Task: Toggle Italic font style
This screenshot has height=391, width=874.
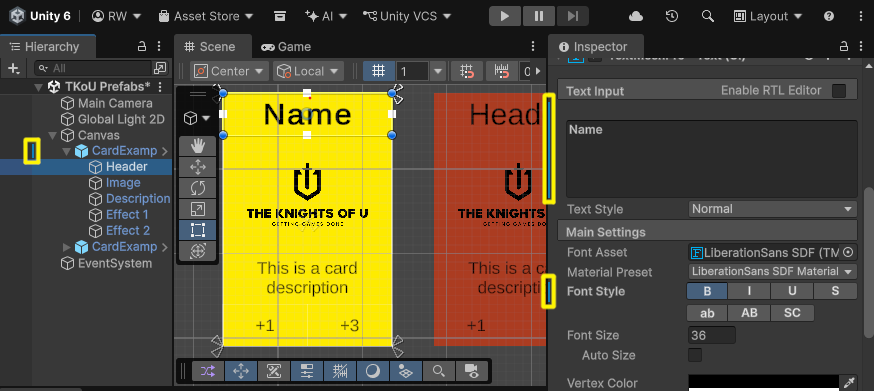Action: point(749,291)
